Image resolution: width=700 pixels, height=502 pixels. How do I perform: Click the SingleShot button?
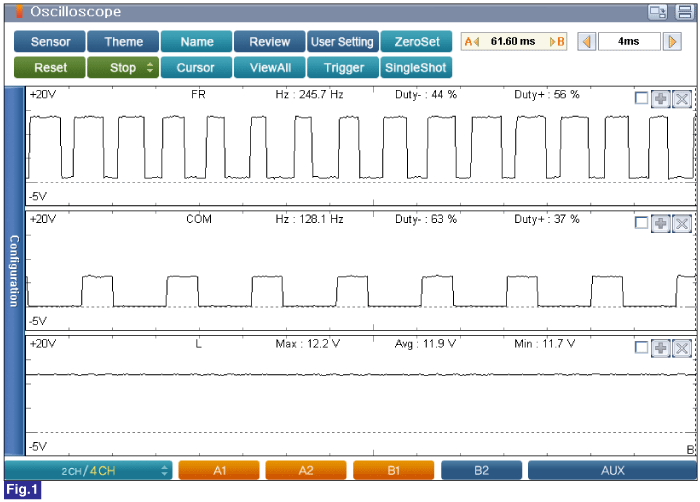click(416, 67)
